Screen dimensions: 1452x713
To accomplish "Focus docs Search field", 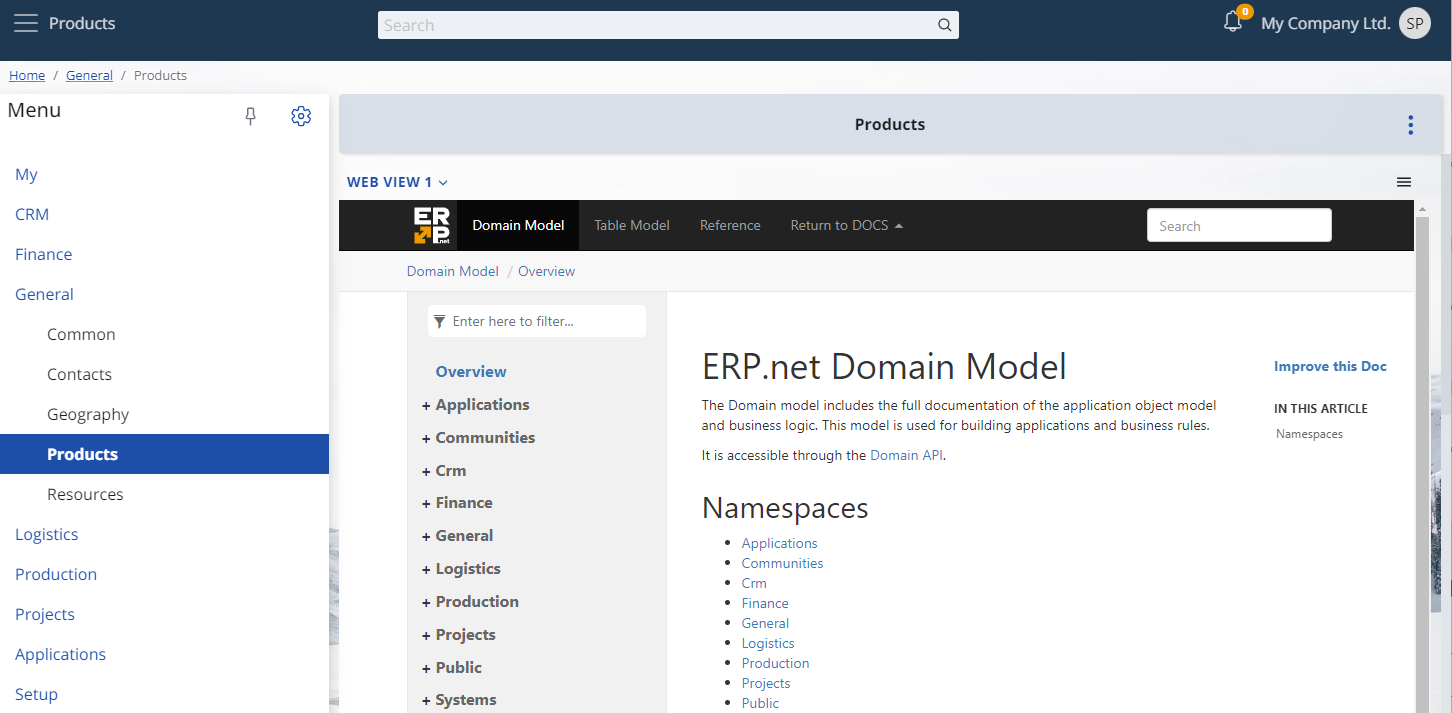I will (x=1239, y=226).
